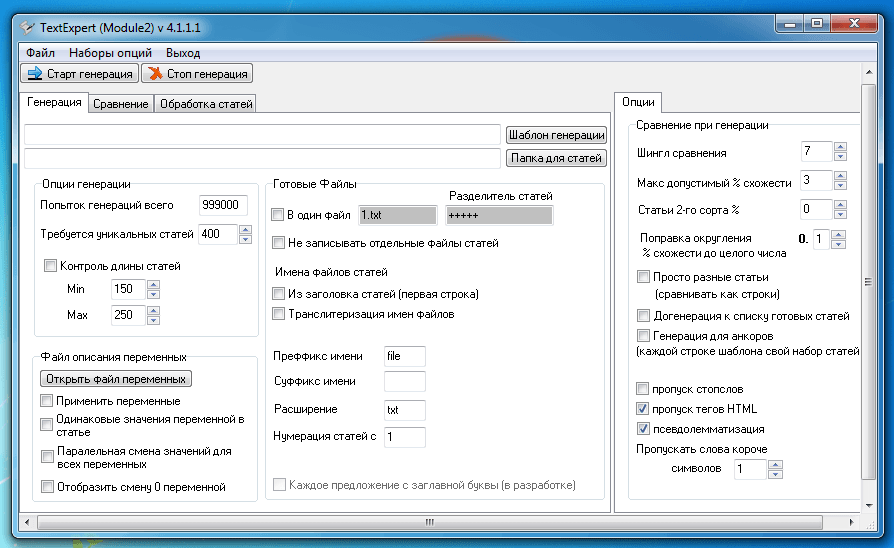
Task: Open the Обработка статей tab
Action: pyautogui.click(x=206, y=104)
